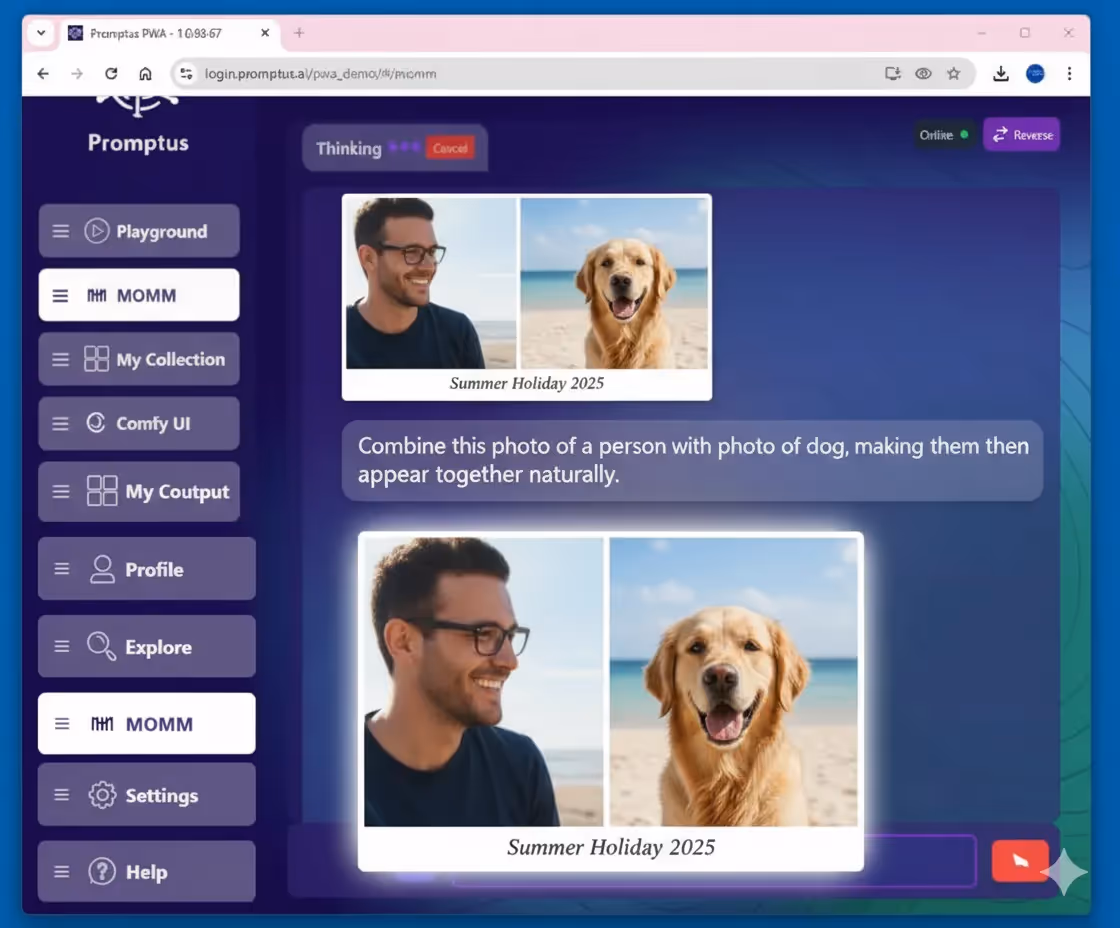Expand the tab search dropdown arrow
Viewport: 1120px width, 928px height.
click(41, 33)
